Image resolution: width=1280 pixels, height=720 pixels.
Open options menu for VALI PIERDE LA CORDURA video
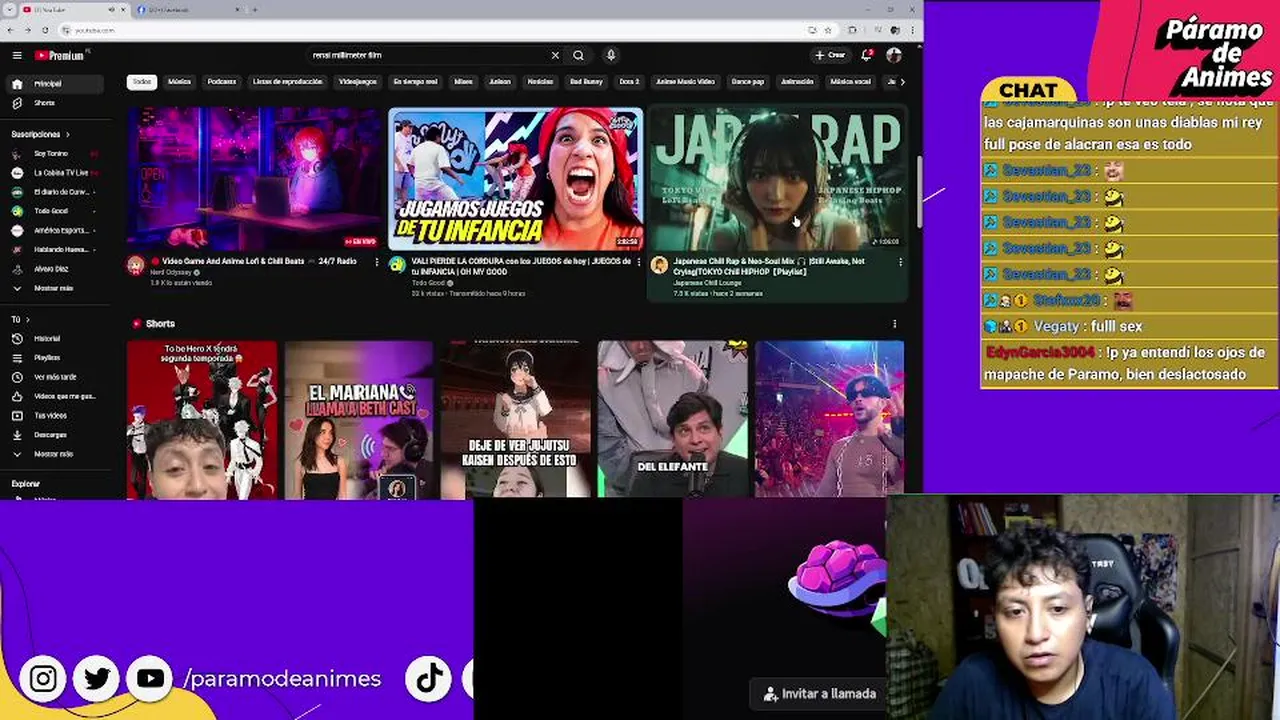click(639, 262)
